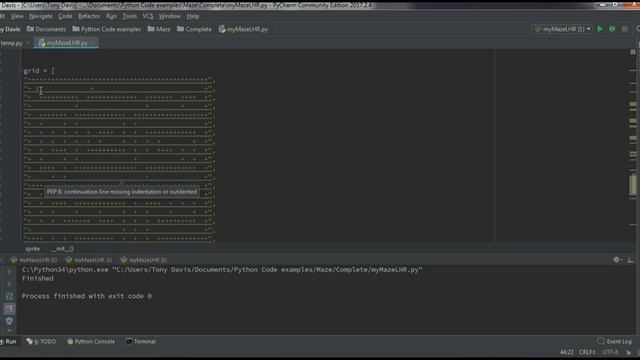Click the inspection indicator at editor top-right

[x=633, y=52]
